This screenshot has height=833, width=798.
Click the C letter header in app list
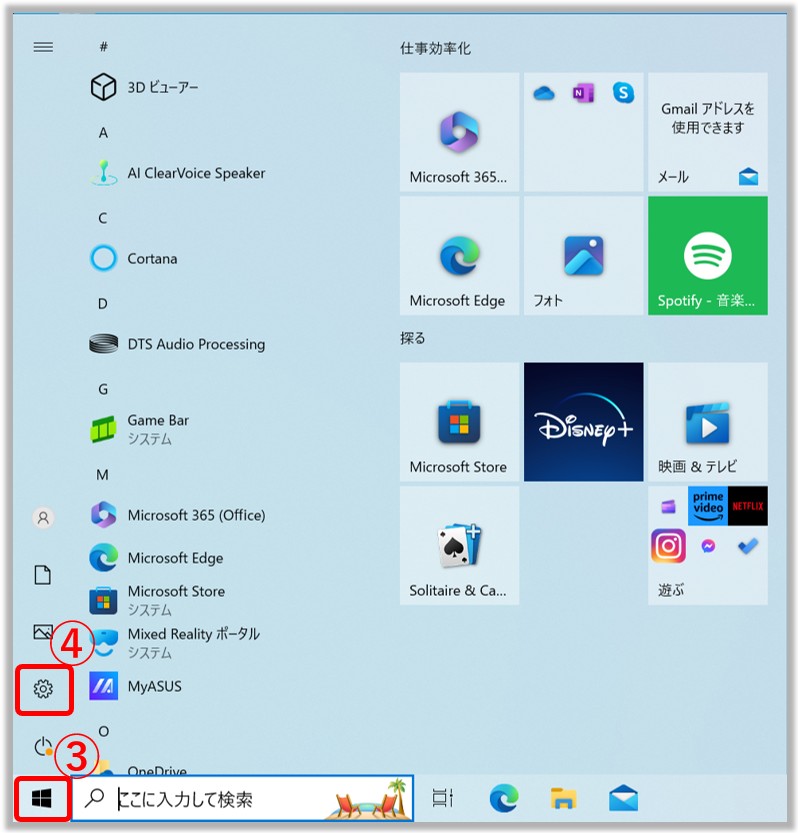[103, 218]
